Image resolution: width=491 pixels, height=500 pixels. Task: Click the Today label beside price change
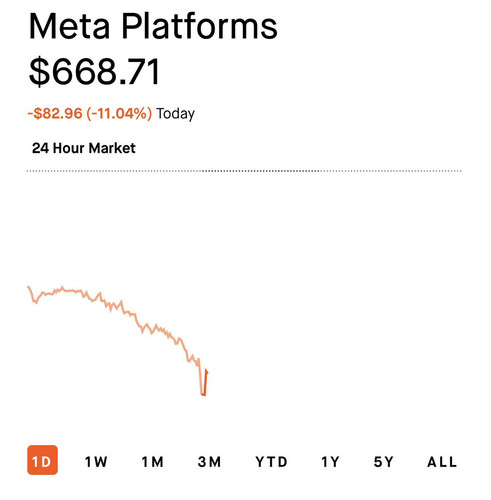(x=175, y=114)
